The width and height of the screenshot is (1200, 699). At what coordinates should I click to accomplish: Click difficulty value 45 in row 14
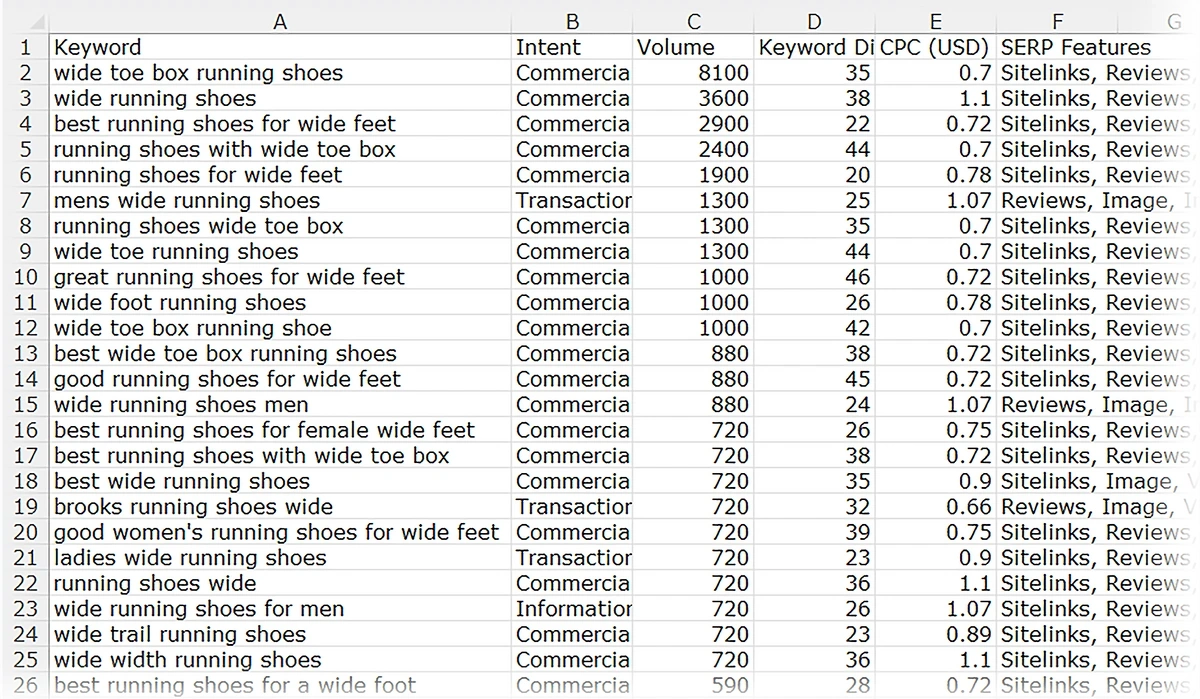[x=815, y=379]
